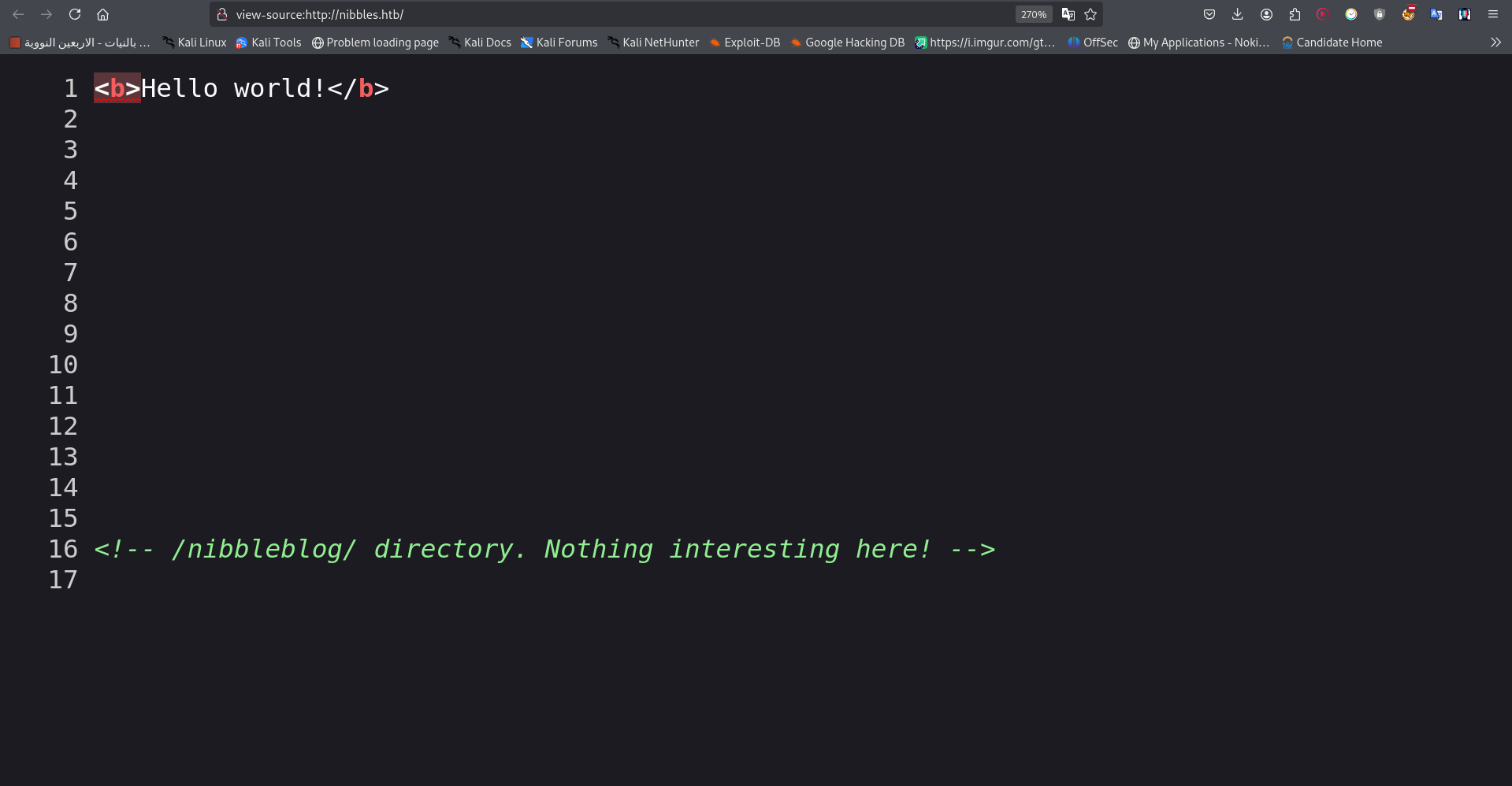Image resolution: width=1512 pixels, height=786 pixels.
Task: Open the Extensions puzzle icon
Action: pyautogui.click(x=1295, y=14)
